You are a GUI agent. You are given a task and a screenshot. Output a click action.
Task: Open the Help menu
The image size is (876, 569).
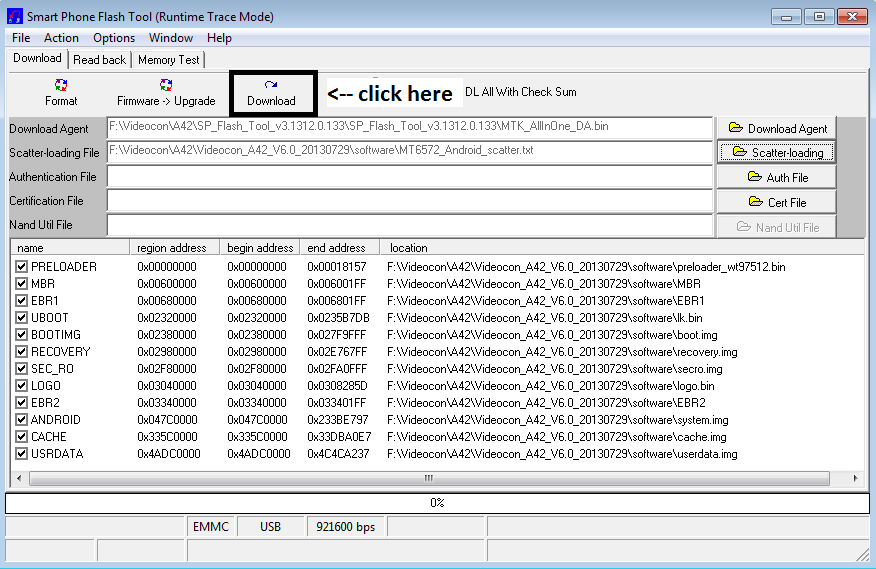(219, 38)
